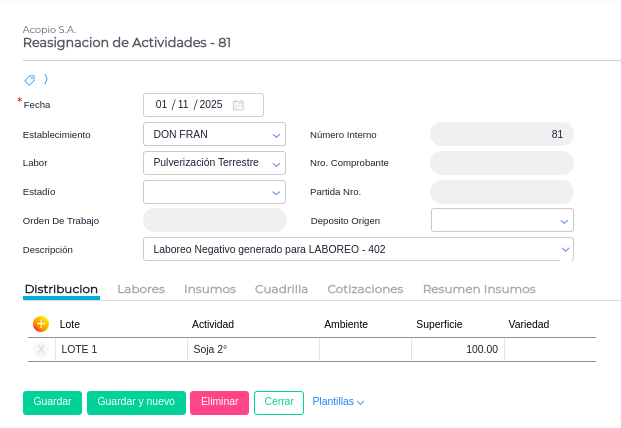Add a new row with the orange plus icon
The height and width of the screenshot is (428, 621).
[41, 324]
